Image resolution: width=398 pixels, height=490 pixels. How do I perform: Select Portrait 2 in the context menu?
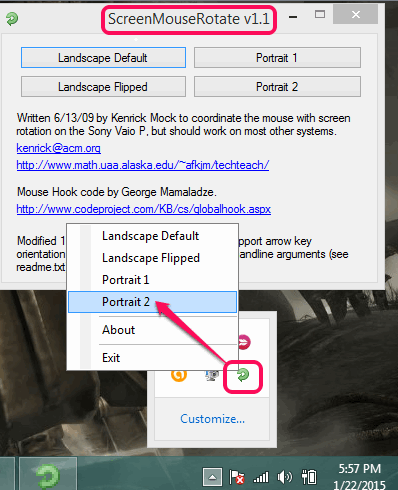(x=152, y=302)
